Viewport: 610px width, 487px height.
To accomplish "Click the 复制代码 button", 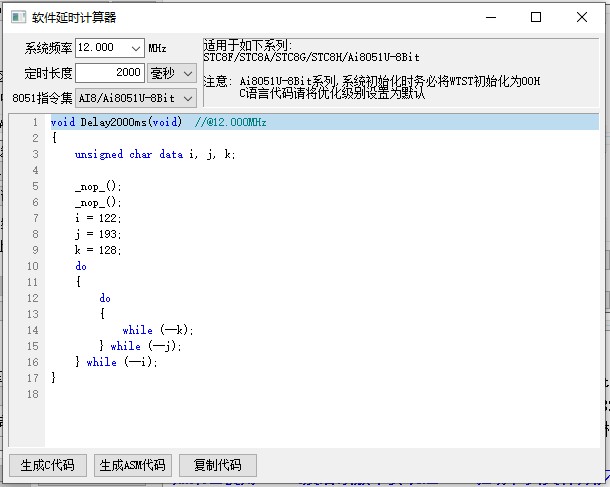I will (x=217, y=465).
